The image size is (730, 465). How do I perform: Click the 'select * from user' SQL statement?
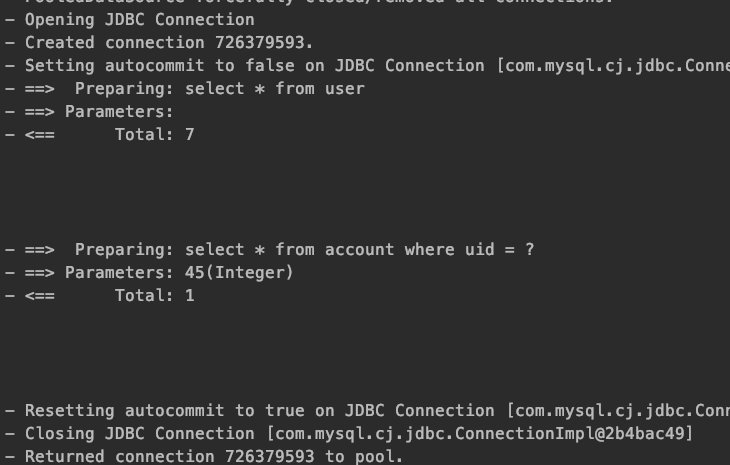click(275, 88)
